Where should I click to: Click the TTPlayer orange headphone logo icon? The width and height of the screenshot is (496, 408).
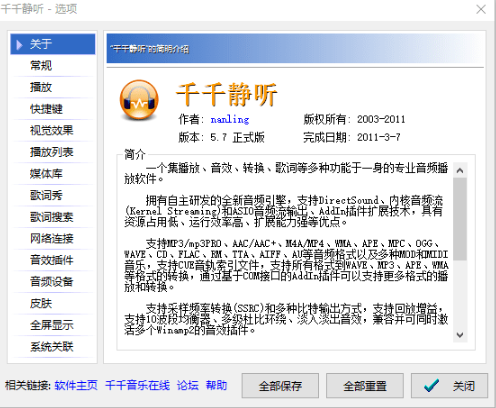(x=139, y=100)
